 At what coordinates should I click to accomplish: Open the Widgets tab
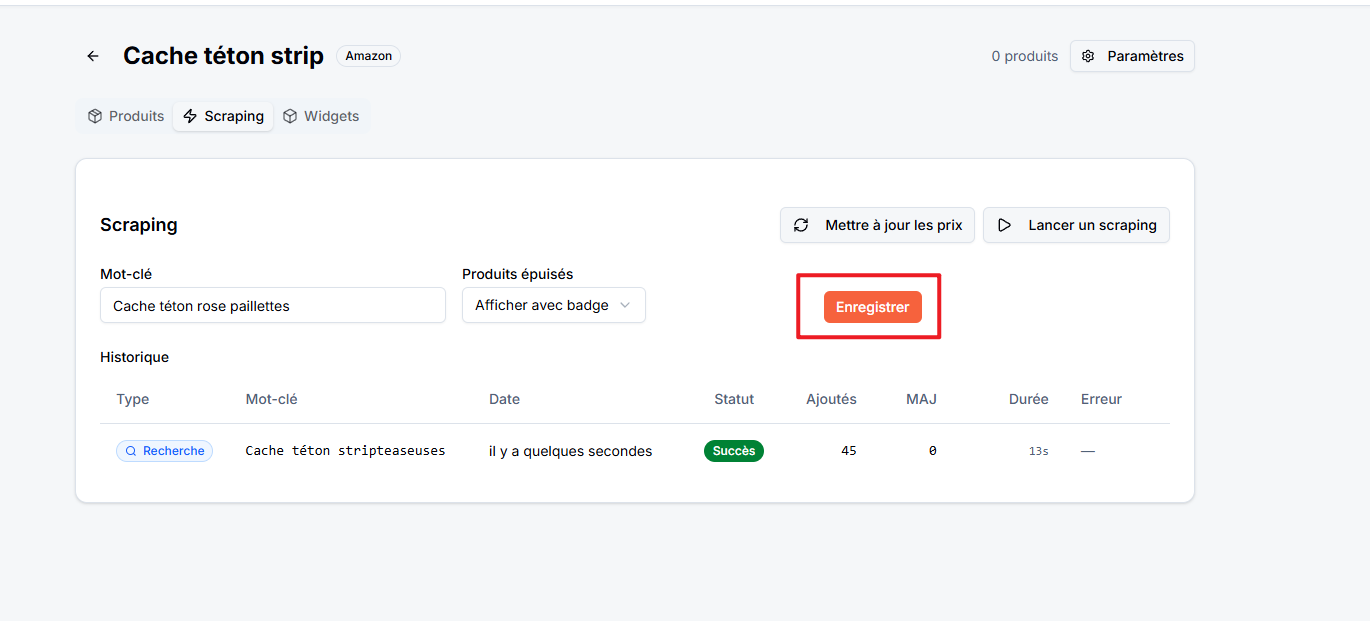[x=321, y=116]
